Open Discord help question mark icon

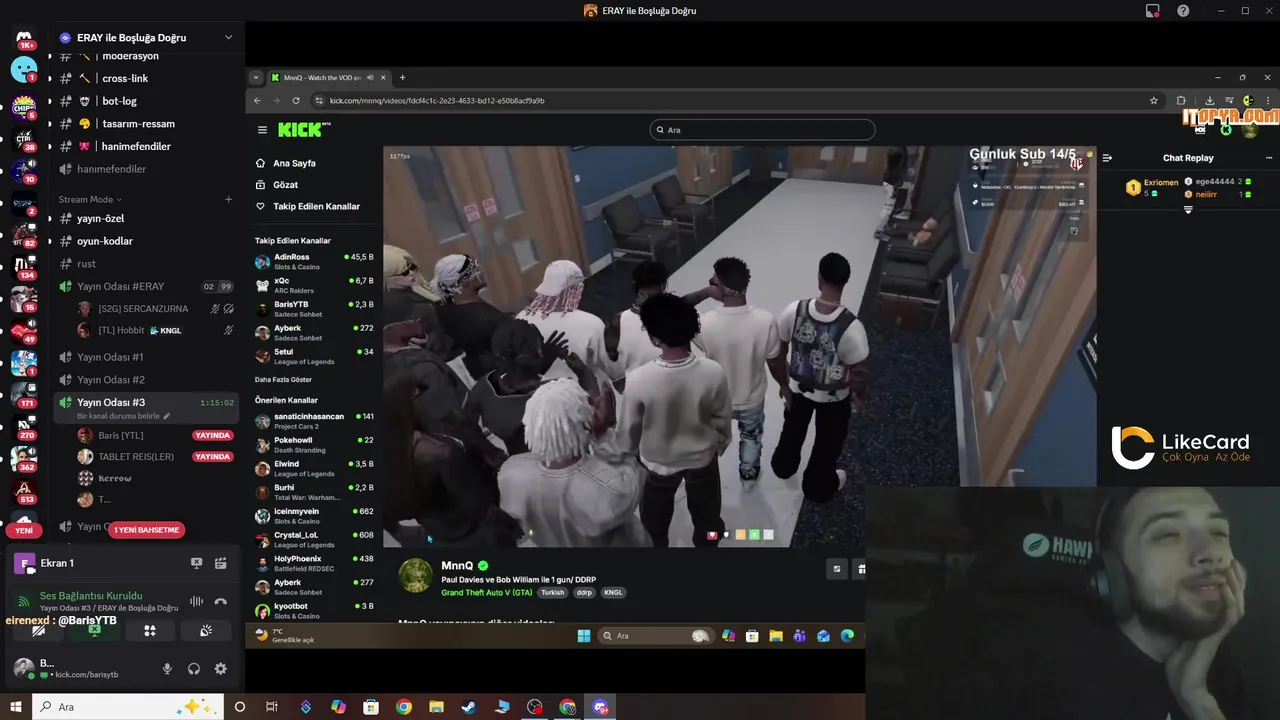pos(1183,11)
